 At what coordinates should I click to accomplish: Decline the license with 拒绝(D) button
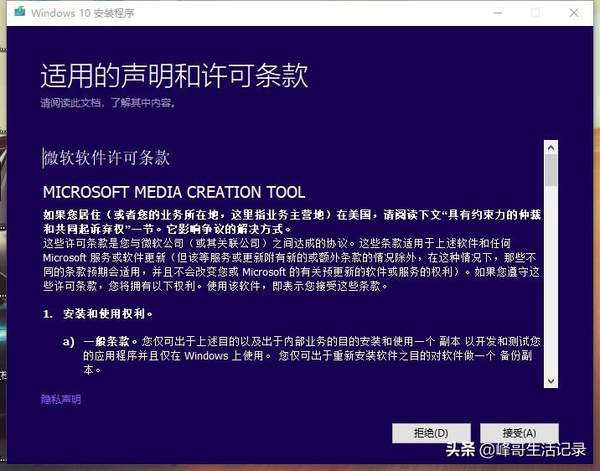pos(431,433)
